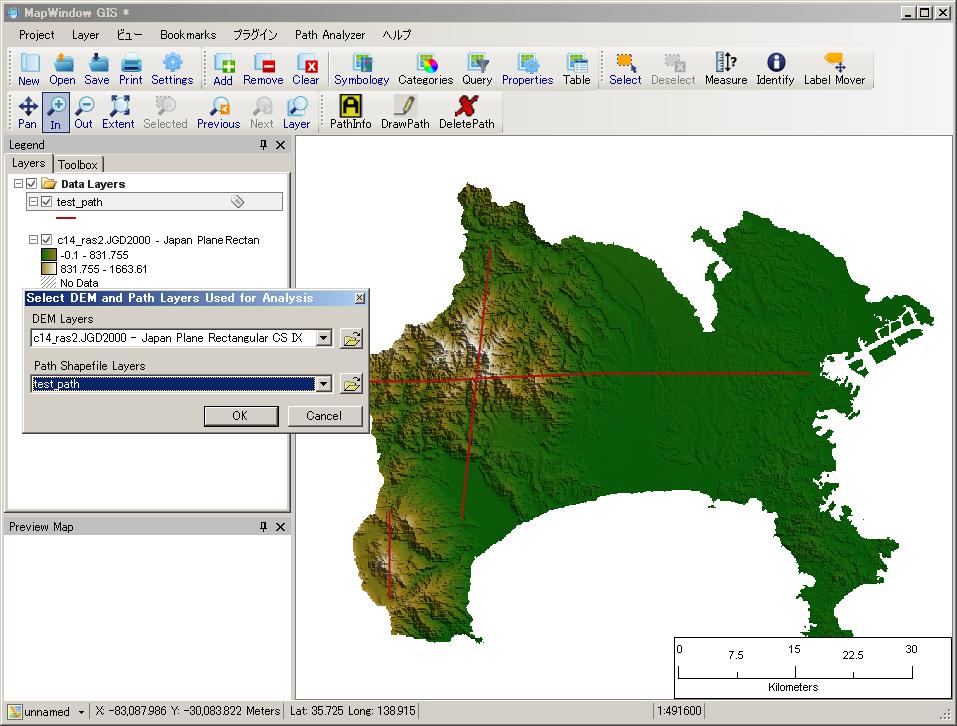Open the DEM Layers dropdown
Viewport: 957px width, 726px height.
323,338
